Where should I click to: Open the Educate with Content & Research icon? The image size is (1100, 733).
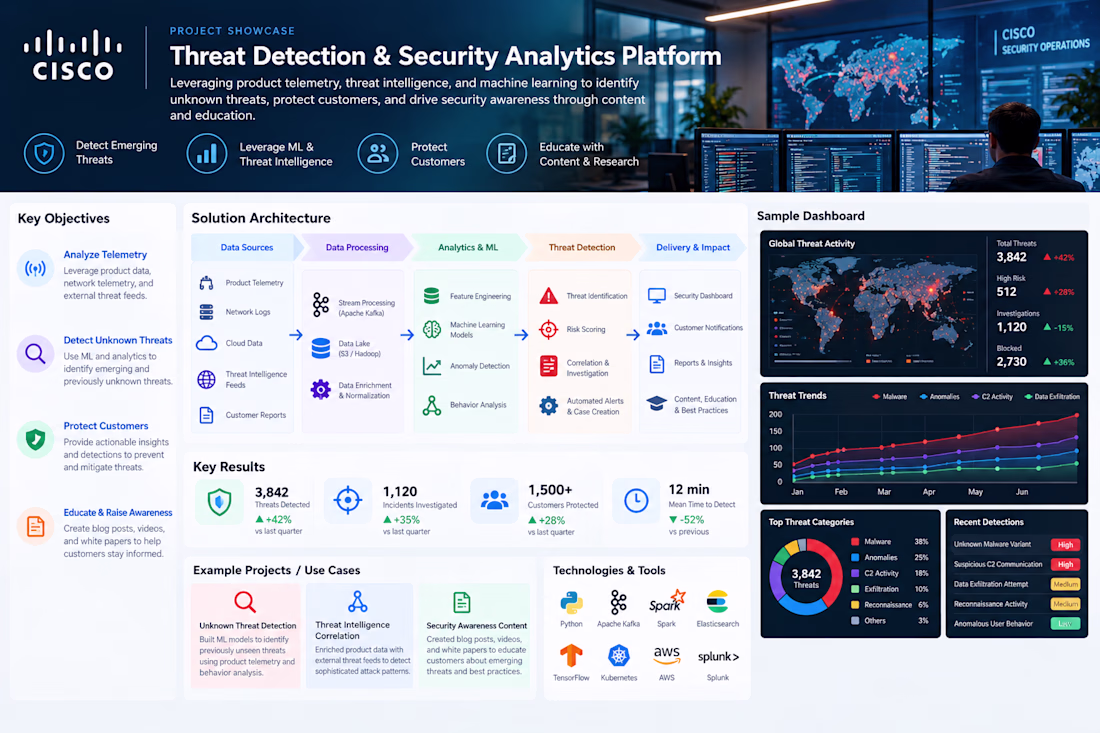[x=506, y=153]
